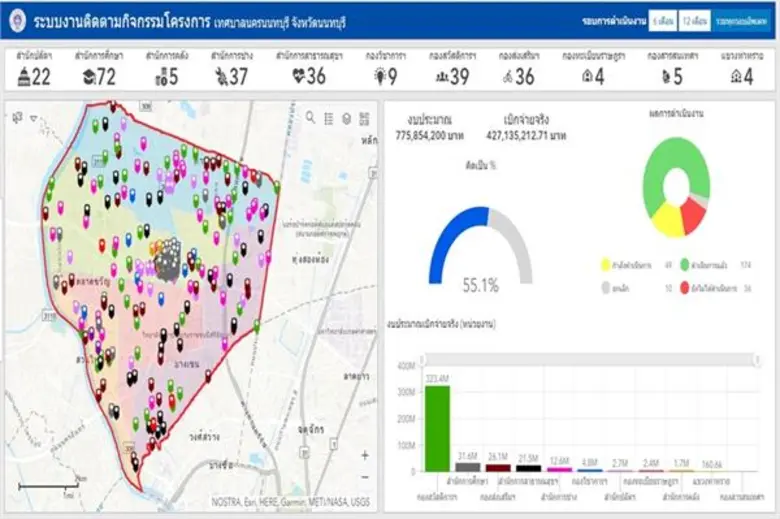Click the municipality logo in header
Screen dimensions: 780x519
point(17,20)
